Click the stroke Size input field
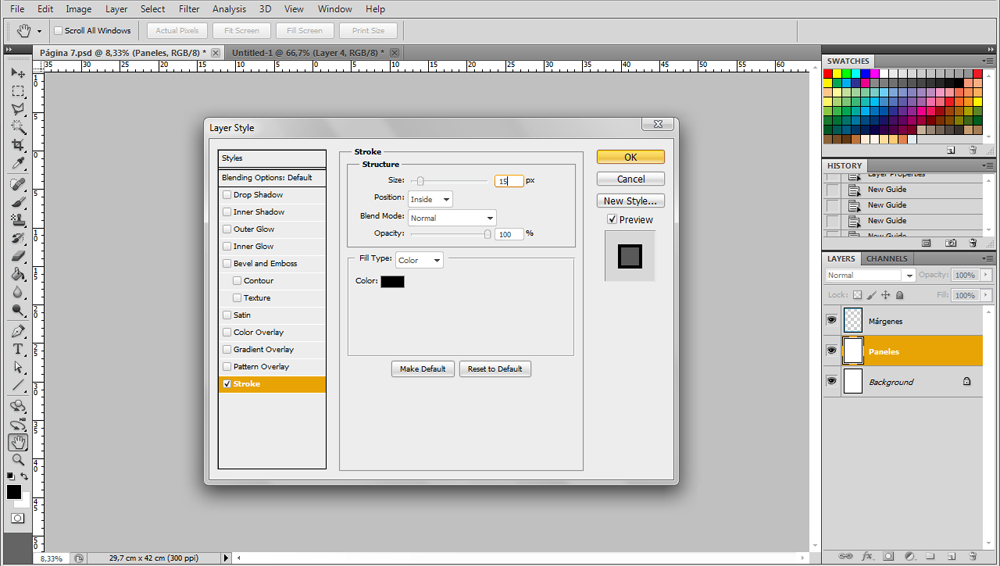 point(508,181)
